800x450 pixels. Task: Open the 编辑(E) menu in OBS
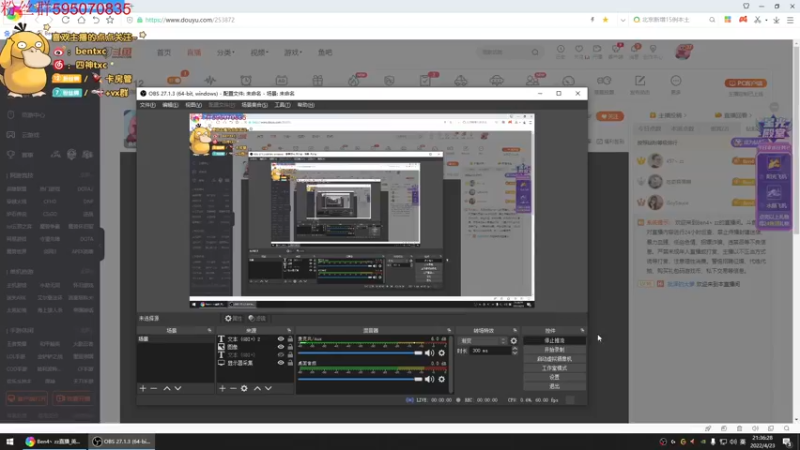tap(170, 105)
